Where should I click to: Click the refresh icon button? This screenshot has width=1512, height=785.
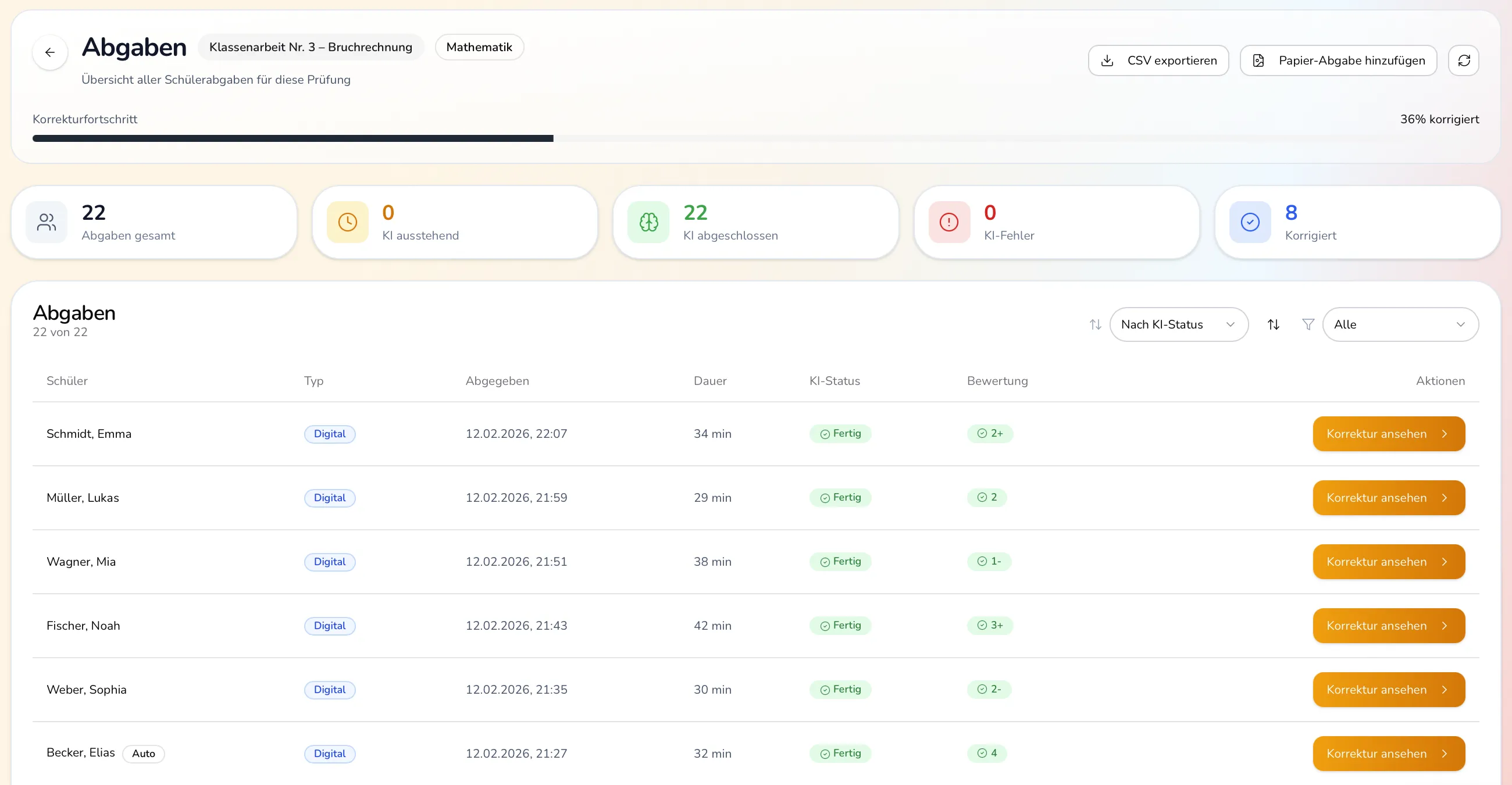point(1463,60)
